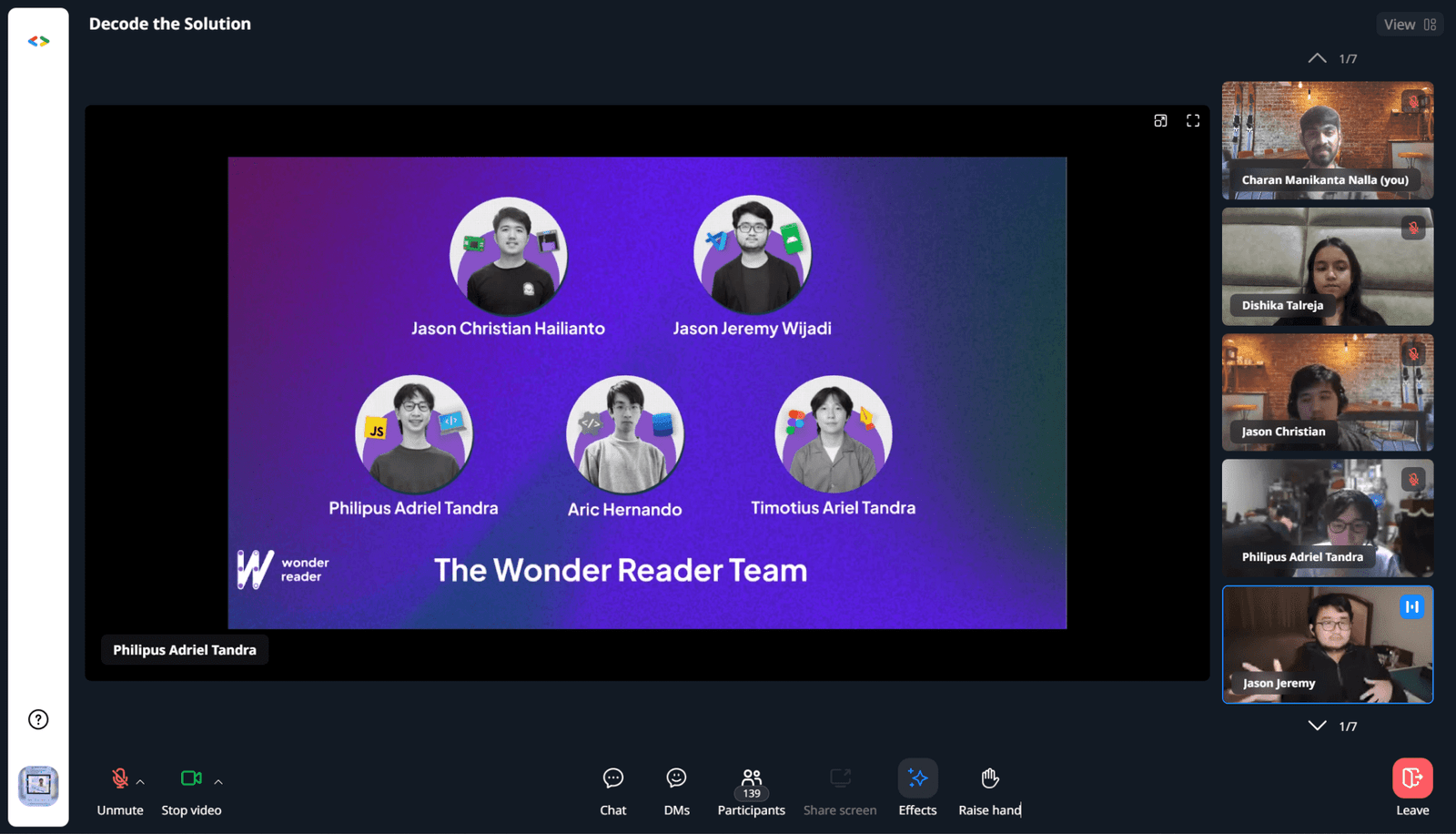Viewport: 1456px width, 834px height.
Task: Select Charan Manikanta Nalla (you) video tile
Action: tap(1328, 140)
